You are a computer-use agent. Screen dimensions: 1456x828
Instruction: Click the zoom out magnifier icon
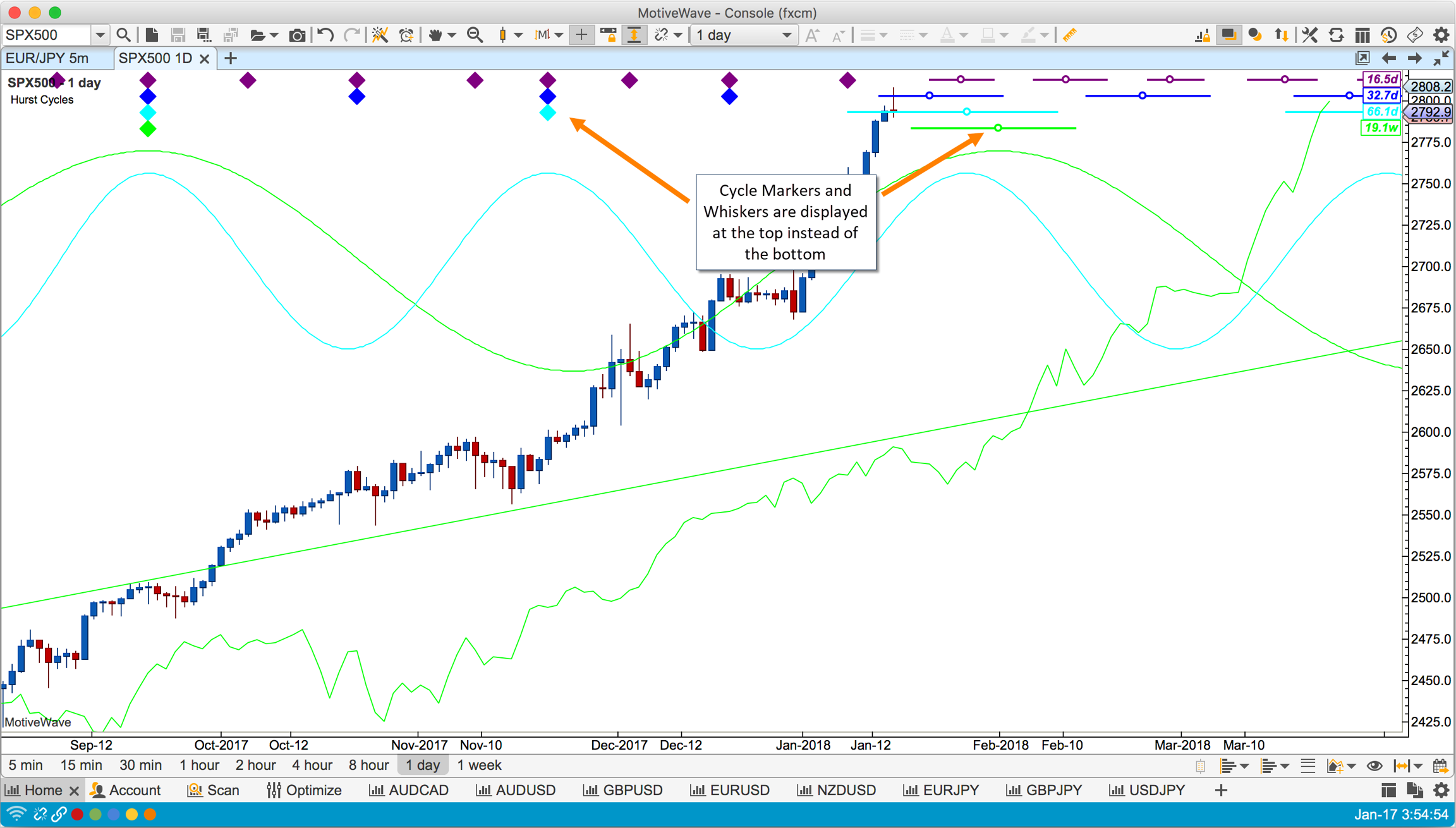(475, 35)
